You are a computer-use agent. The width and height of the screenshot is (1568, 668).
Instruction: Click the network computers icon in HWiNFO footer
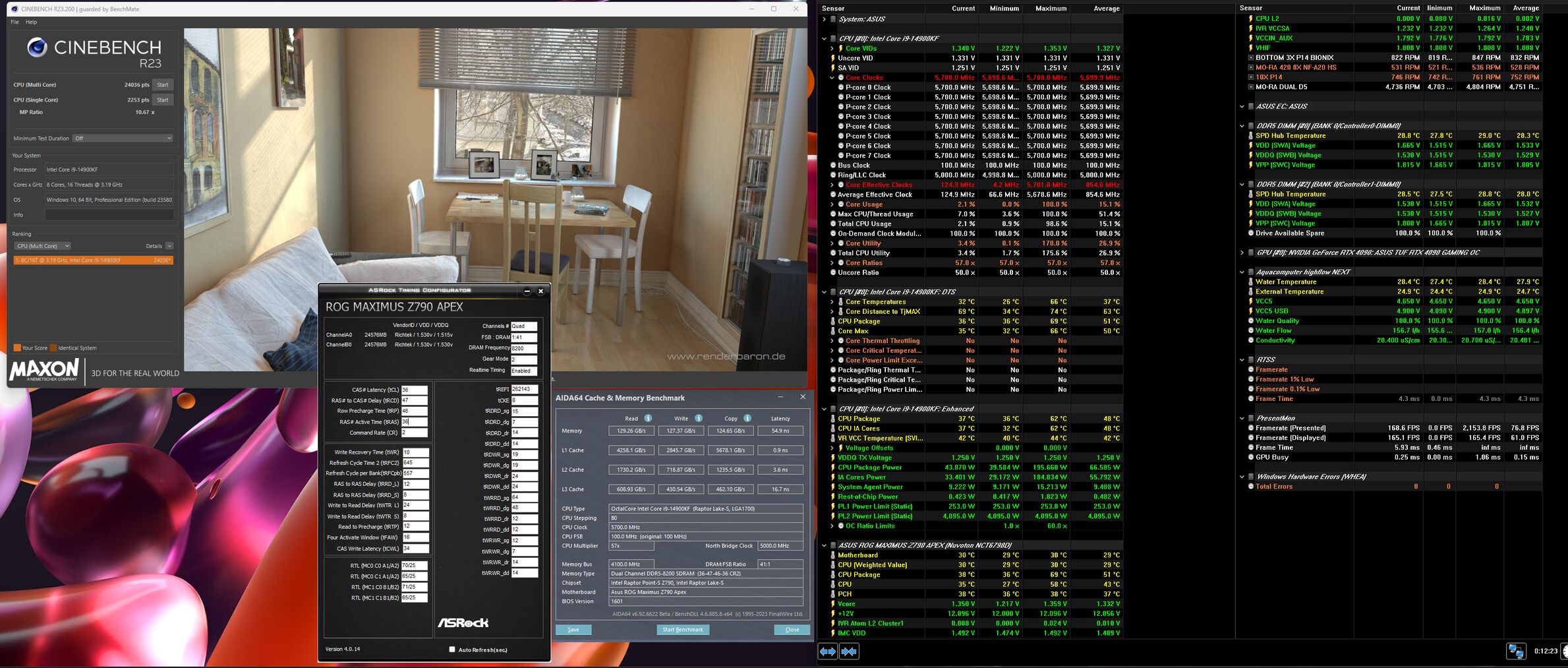[1515, 652]
